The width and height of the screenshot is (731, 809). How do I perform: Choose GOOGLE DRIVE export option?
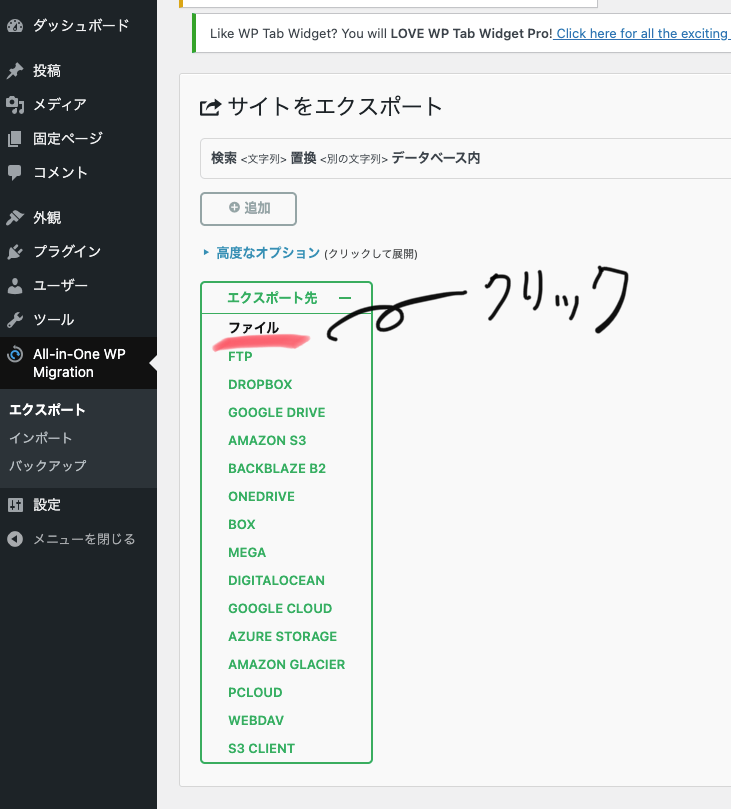[x=277, y=413]
